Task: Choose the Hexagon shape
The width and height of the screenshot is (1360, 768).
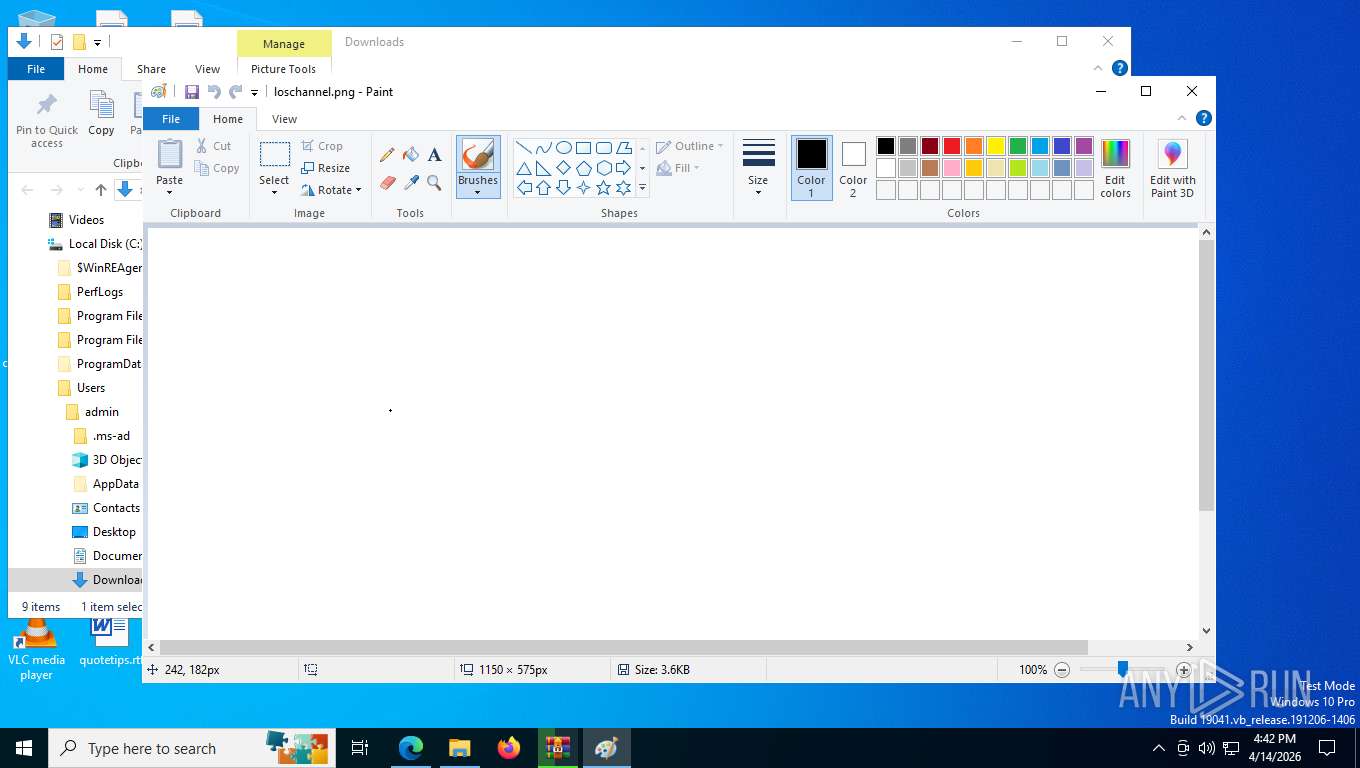Action: 604,167
